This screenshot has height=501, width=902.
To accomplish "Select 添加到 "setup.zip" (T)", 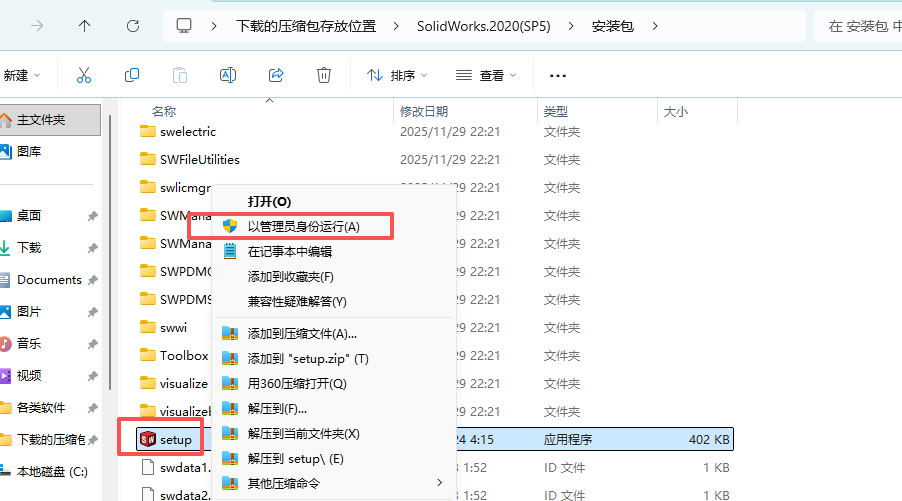I will click(308, 358).
